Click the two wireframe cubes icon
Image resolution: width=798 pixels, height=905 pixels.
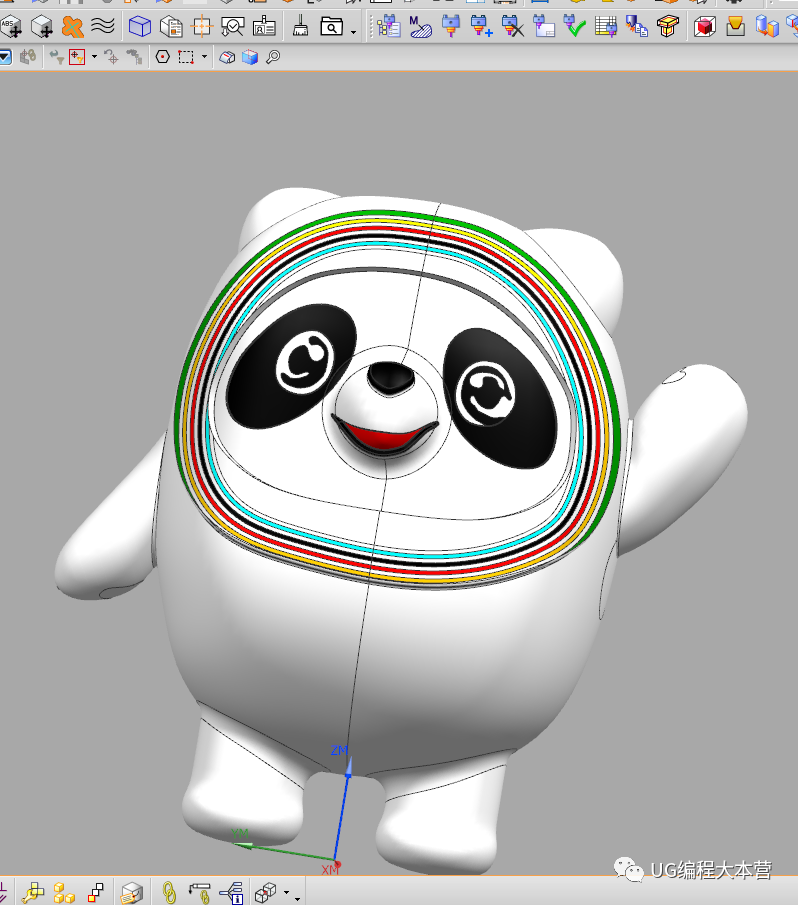(266, 892)
